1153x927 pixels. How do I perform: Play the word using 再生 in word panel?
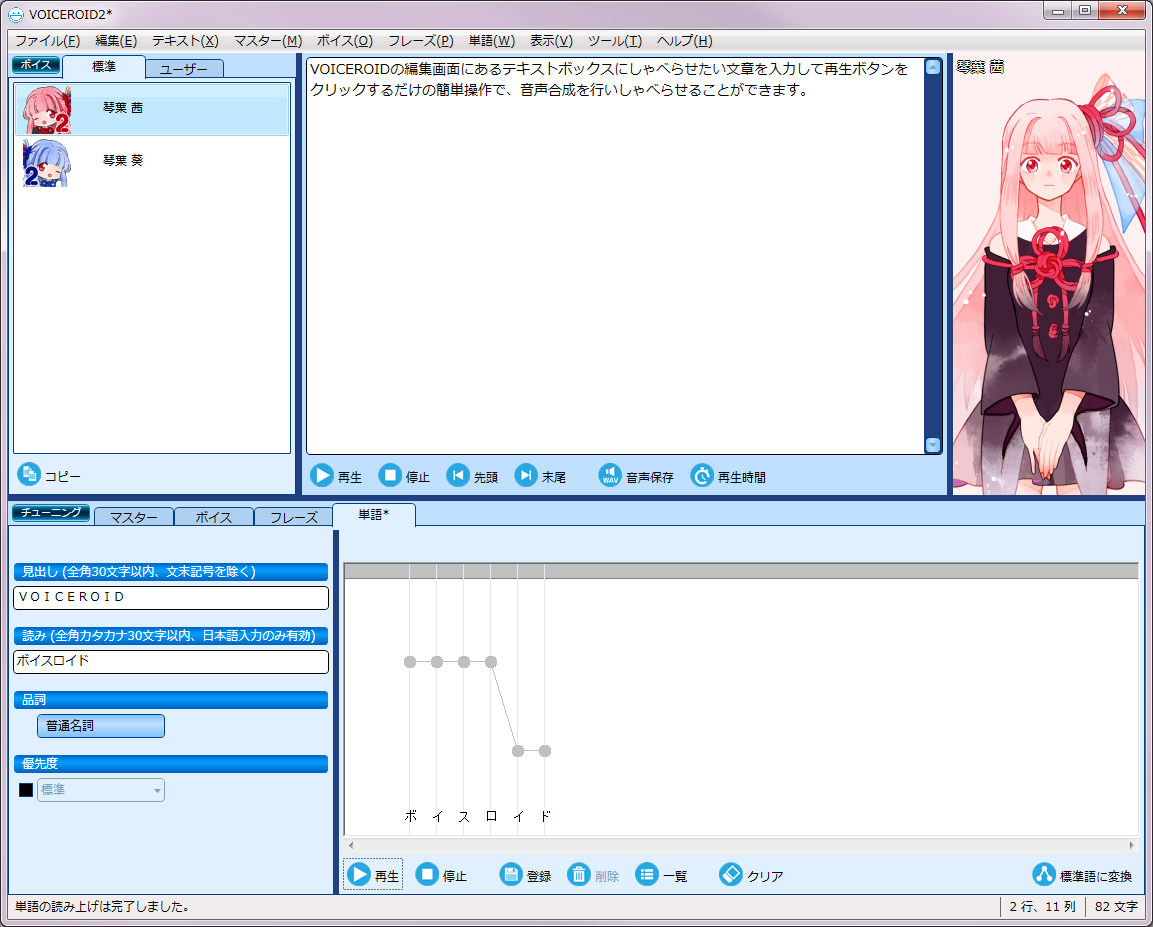point(373,875)
